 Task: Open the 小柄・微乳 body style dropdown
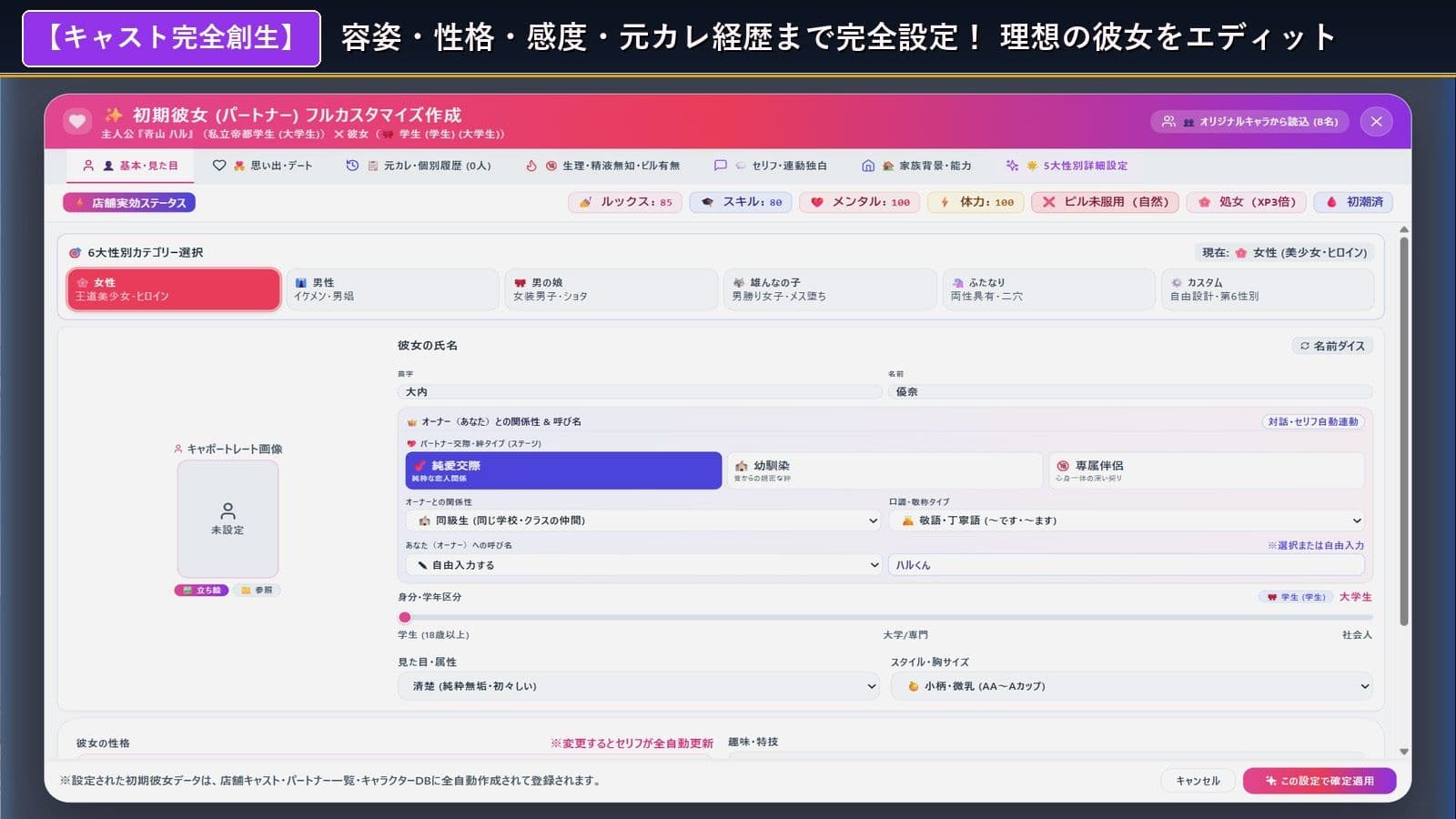[1131, 686]
